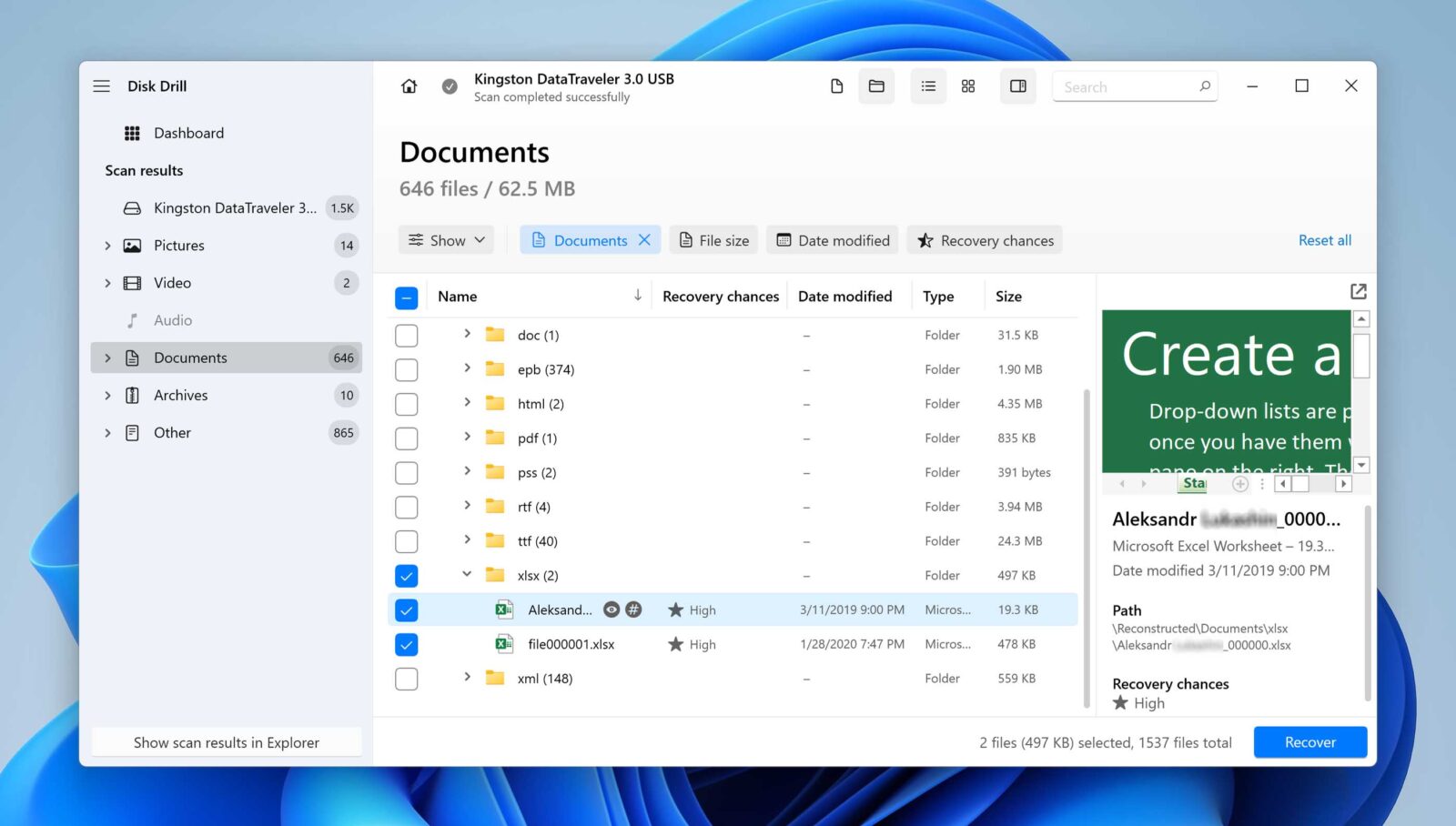
Task: Switch the file list to grid view
Action: click(968, 86)
